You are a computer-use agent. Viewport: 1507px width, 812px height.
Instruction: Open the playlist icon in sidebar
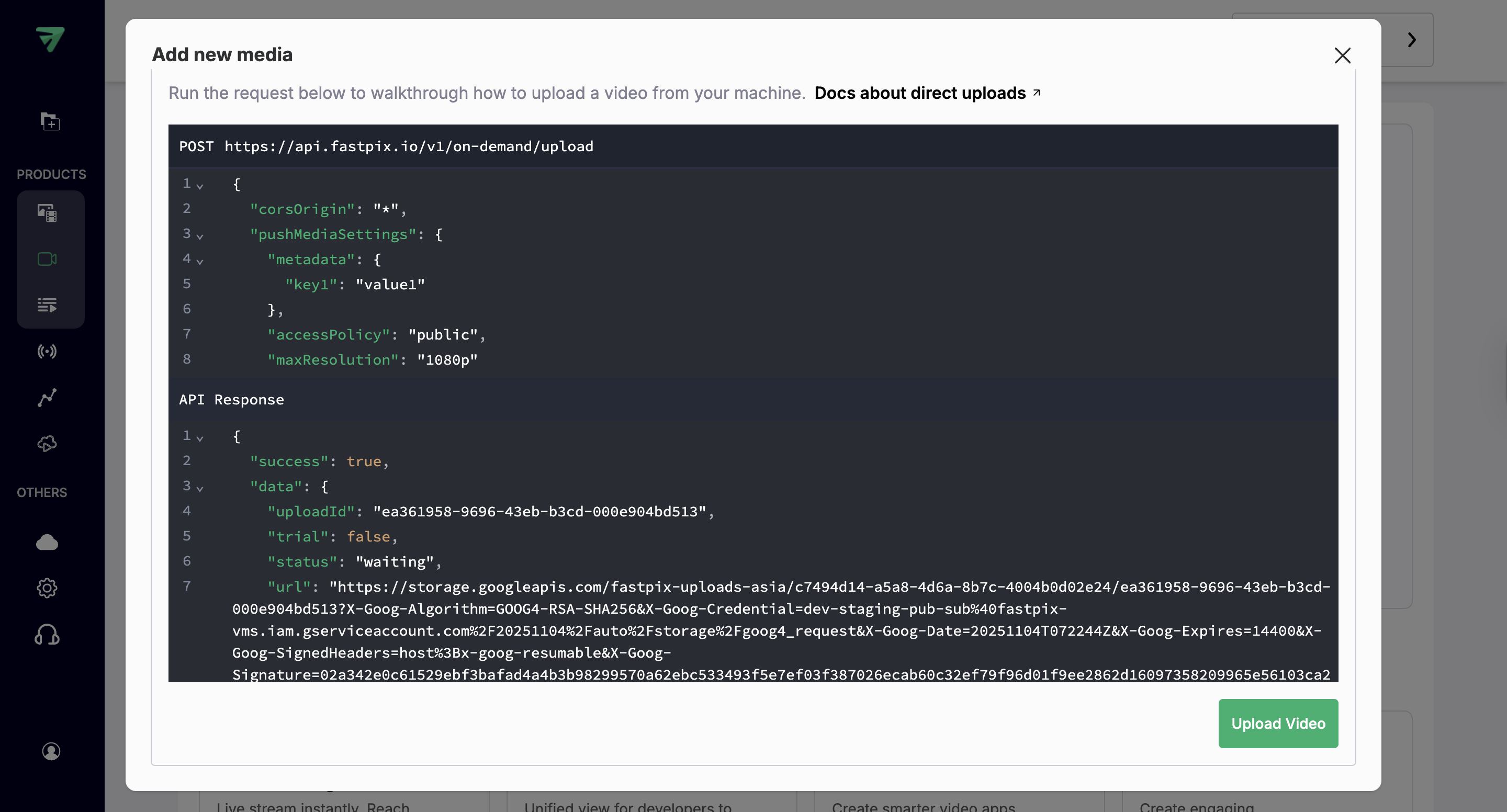pos(48,305)
